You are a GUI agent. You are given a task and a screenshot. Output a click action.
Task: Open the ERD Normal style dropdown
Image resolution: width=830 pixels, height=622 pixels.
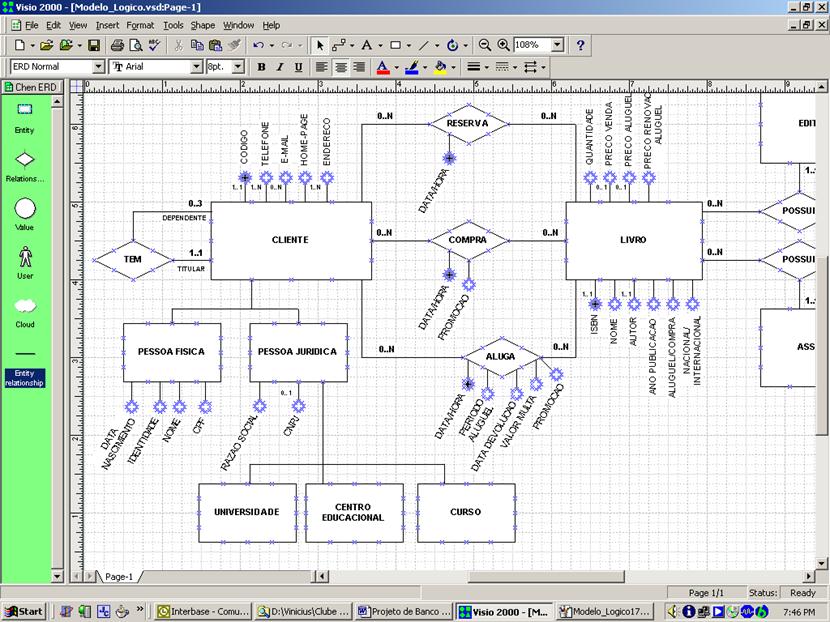tap(98, 67)
